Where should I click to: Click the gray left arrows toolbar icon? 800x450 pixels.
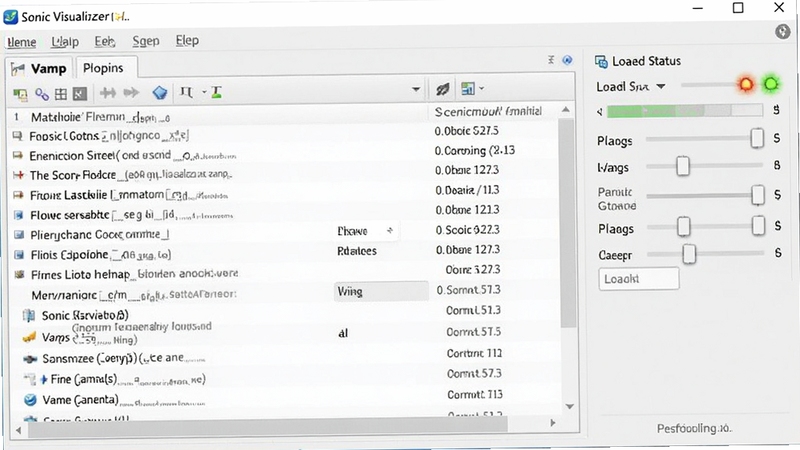108,93
